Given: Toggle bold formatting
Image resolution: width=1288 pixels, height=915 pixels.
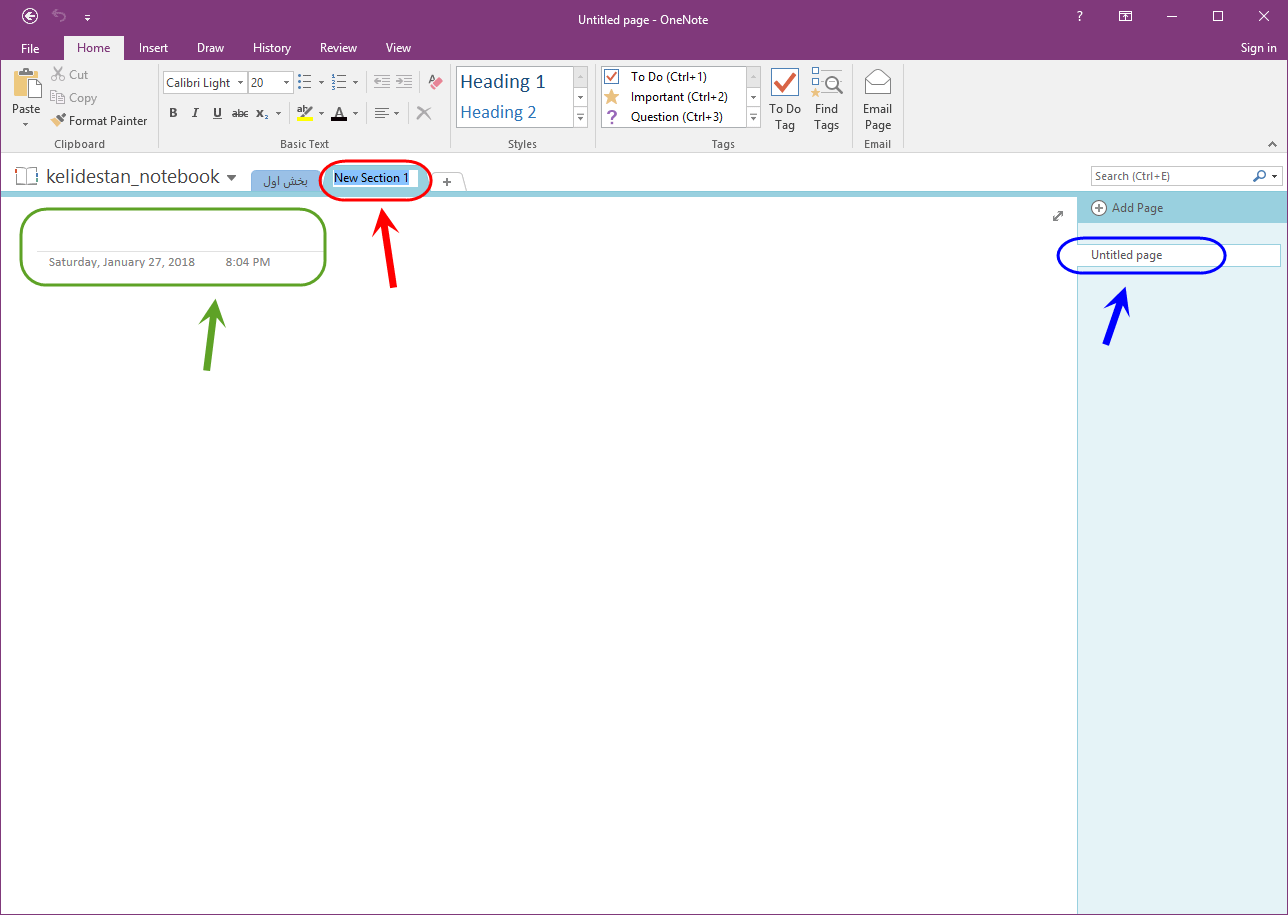Looking at the screenshot, I should tap(173, 113).
